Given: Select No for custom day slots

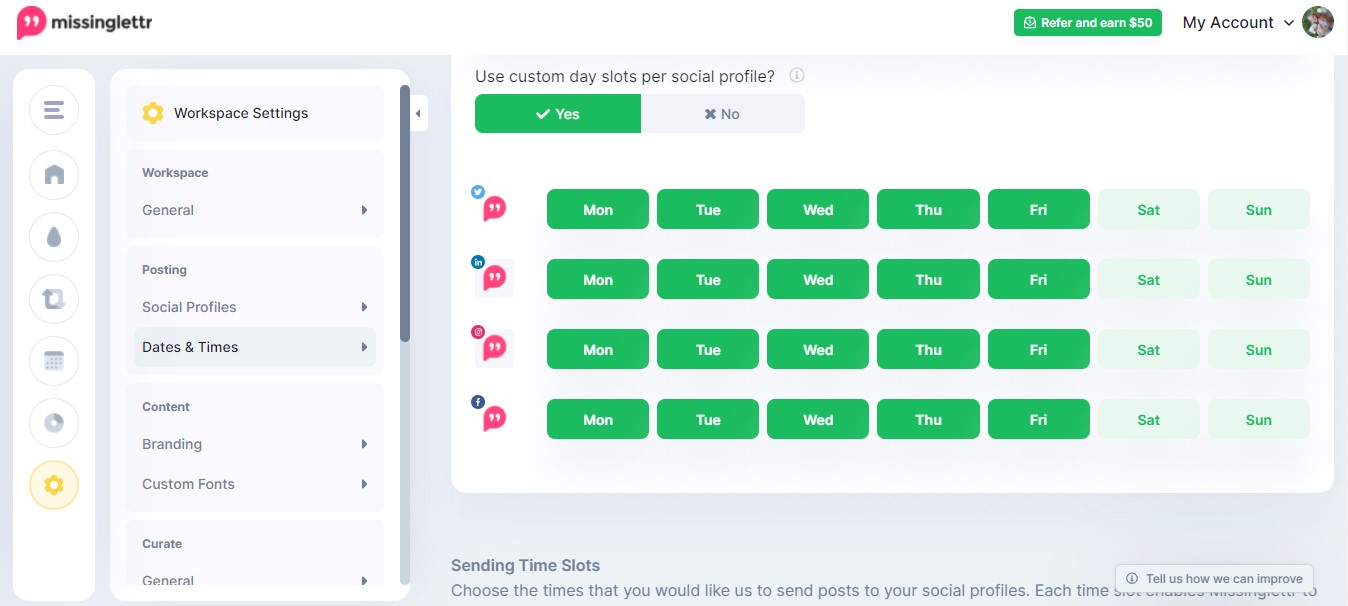Looking at the screenshot, I should click(722, 114).
